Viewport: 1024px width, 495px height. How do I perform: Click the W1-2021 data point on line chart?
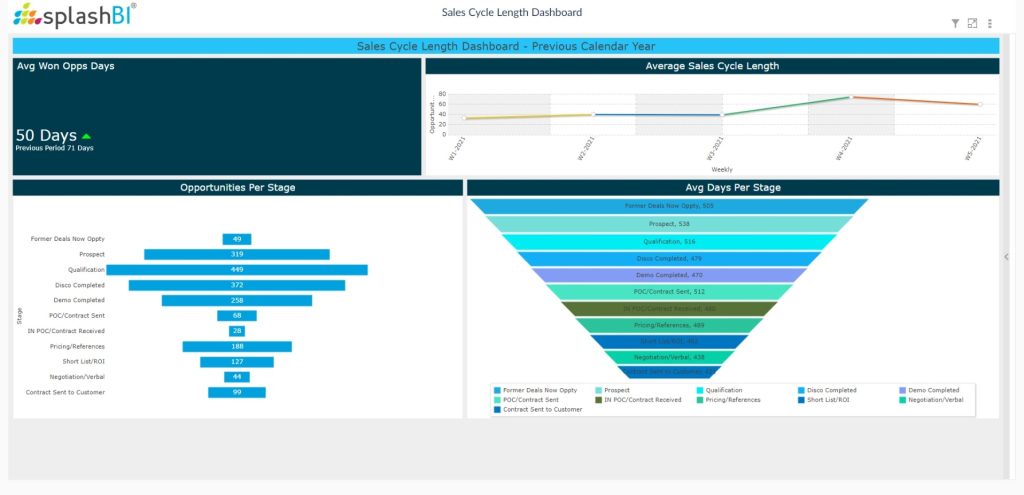point(464,118)
